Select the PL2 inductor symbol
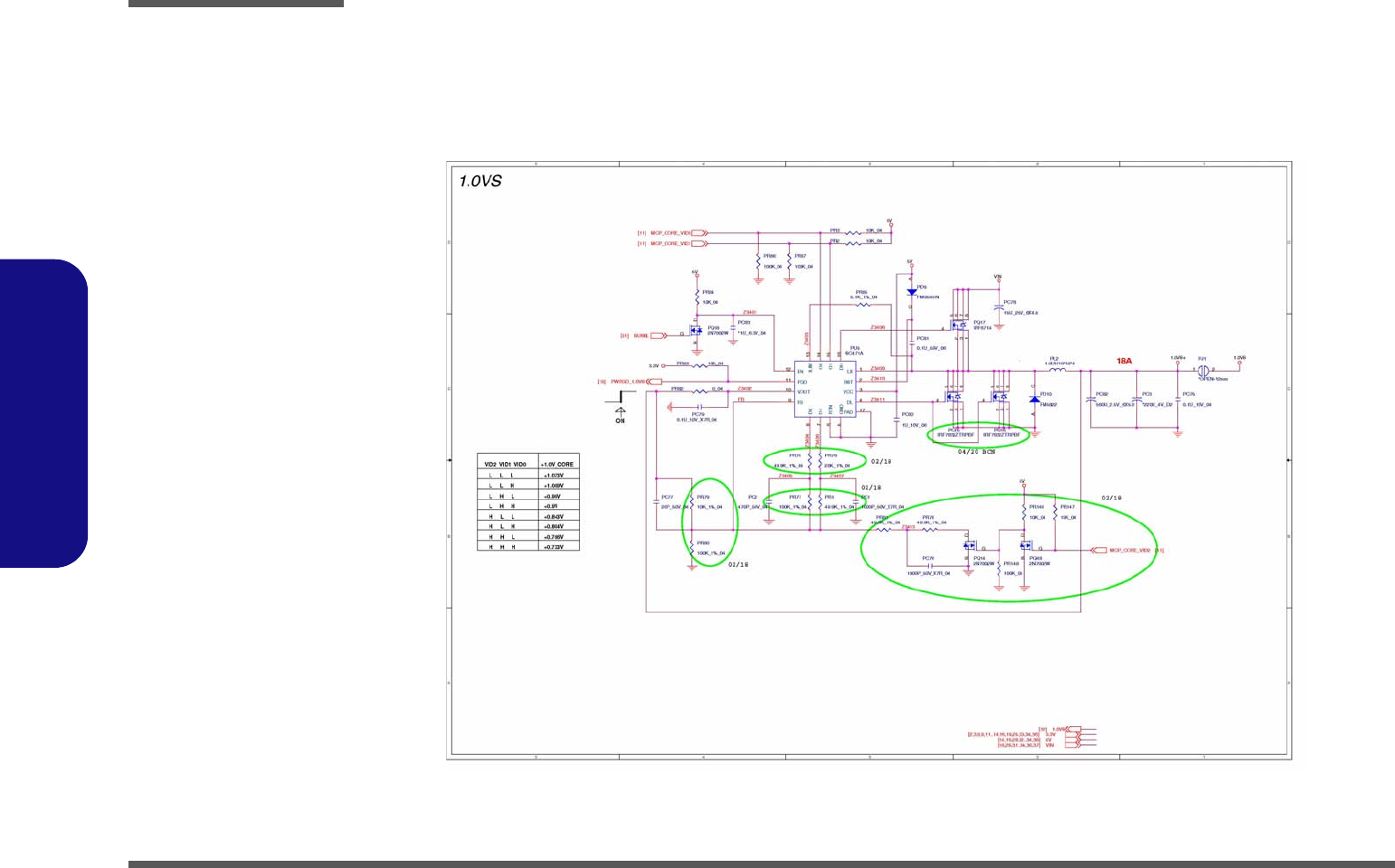Viewport: 1395px width, 868px height. [x=1056, y=370]
